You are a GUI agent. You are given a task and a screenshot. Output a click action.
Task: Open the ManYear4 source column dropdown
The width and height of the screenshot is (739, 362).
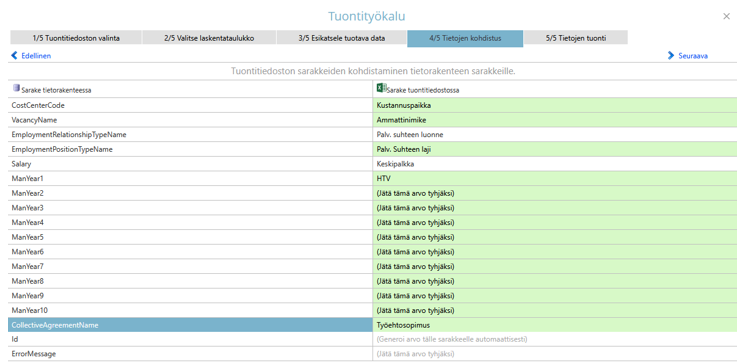554,222
